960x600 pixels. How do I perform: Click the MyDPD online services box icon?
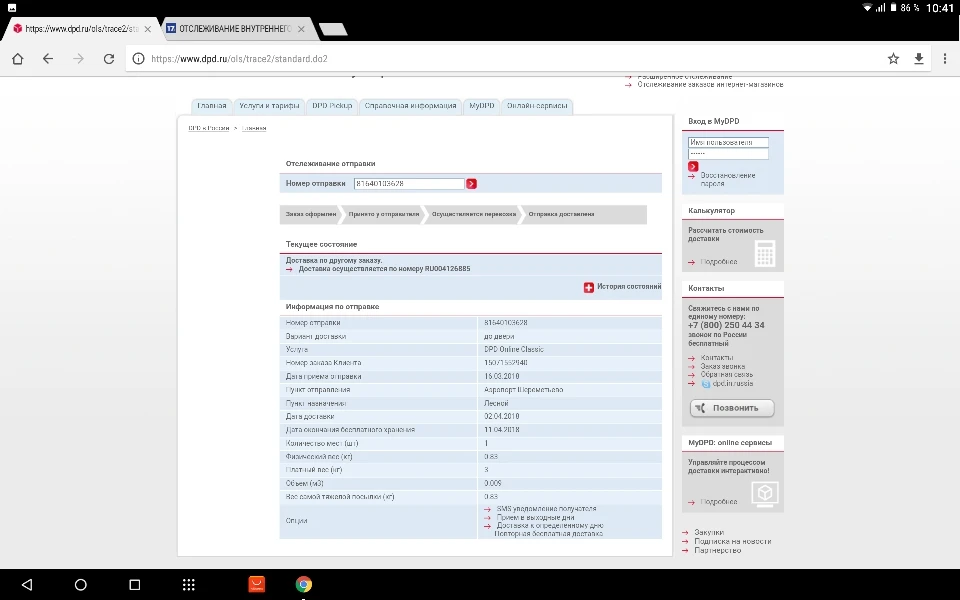tap(765, 493)
